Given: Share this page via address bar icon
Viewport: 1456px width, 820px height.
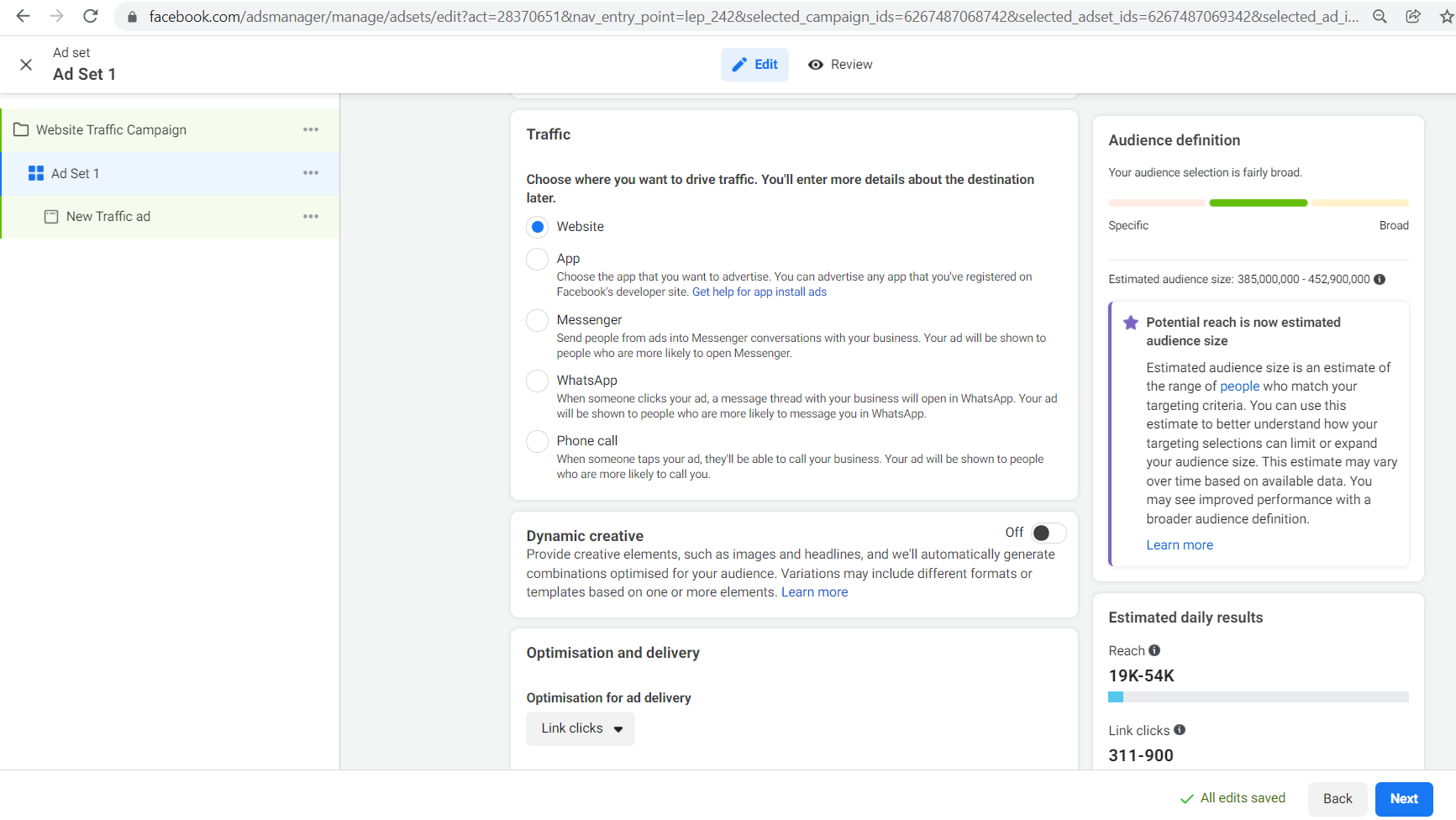Looking at the screenshot, I should pos(1413,17).
